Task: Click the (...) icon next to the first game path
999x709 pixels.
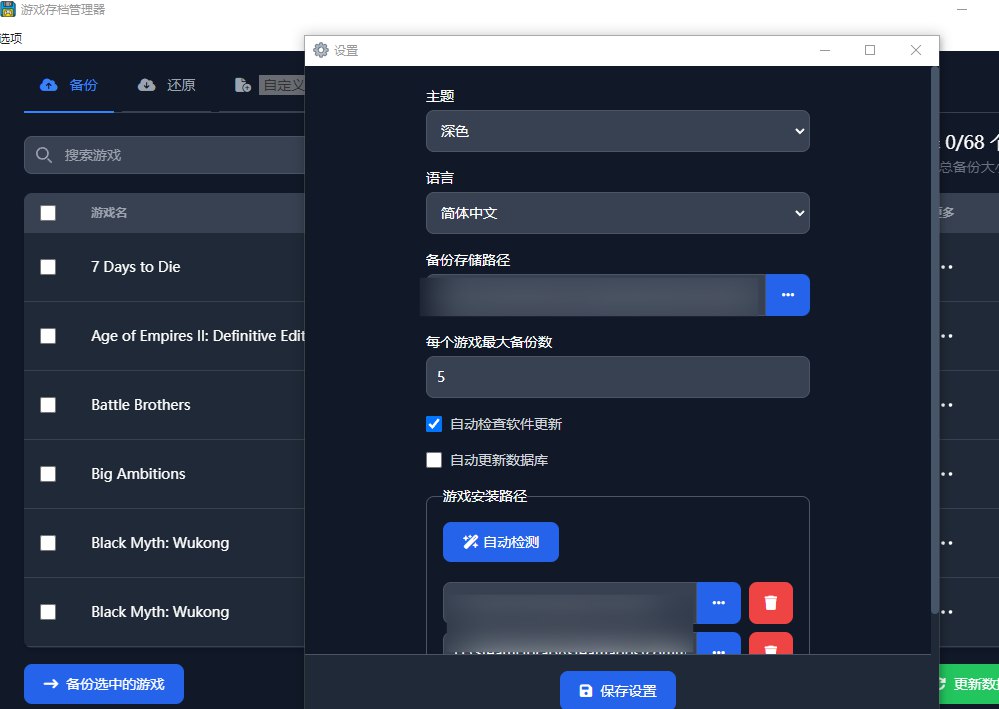Action: [717, 602]
